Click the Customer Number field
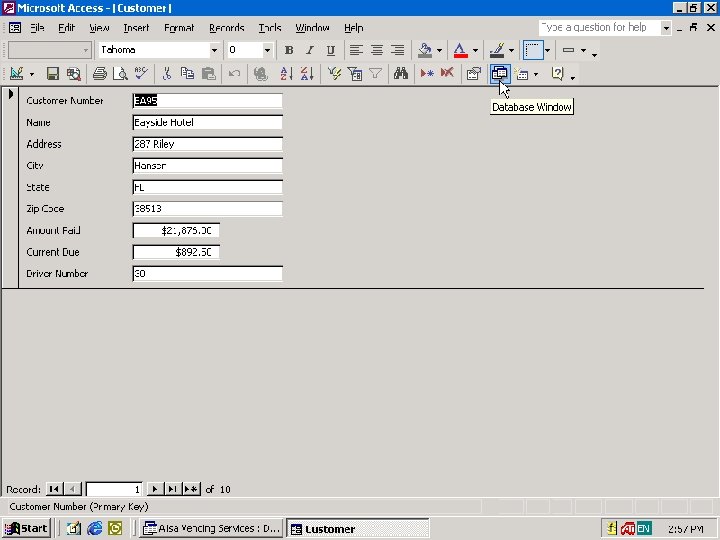The width and height of the screenshot is (720, 540). point(208,101)
